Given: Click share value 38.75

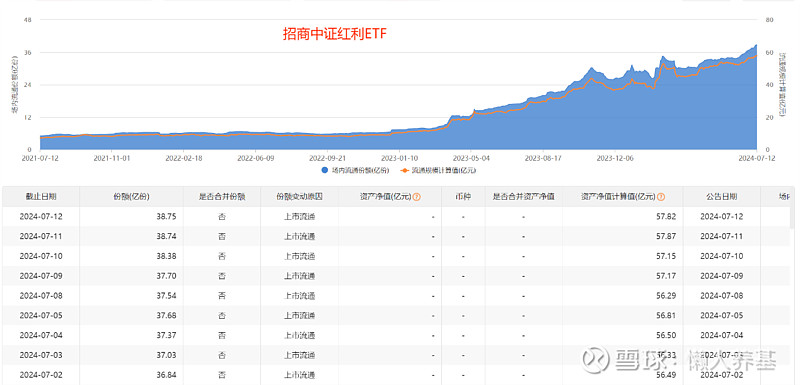Looking at the screenshot, I should pos(167,217).
